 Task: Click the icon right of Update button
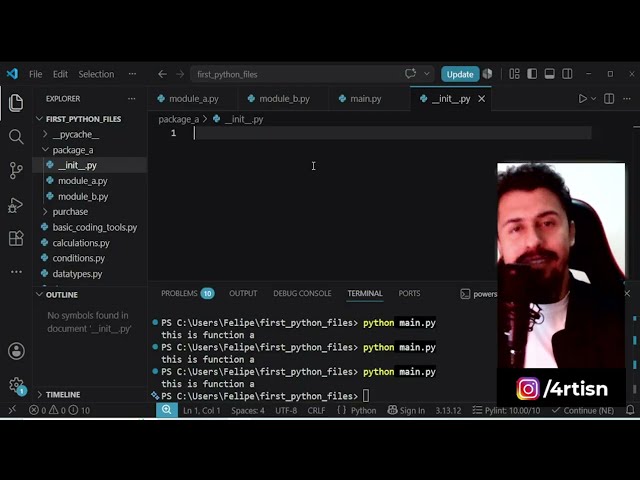pyautogui.click(x=487, y=74)
